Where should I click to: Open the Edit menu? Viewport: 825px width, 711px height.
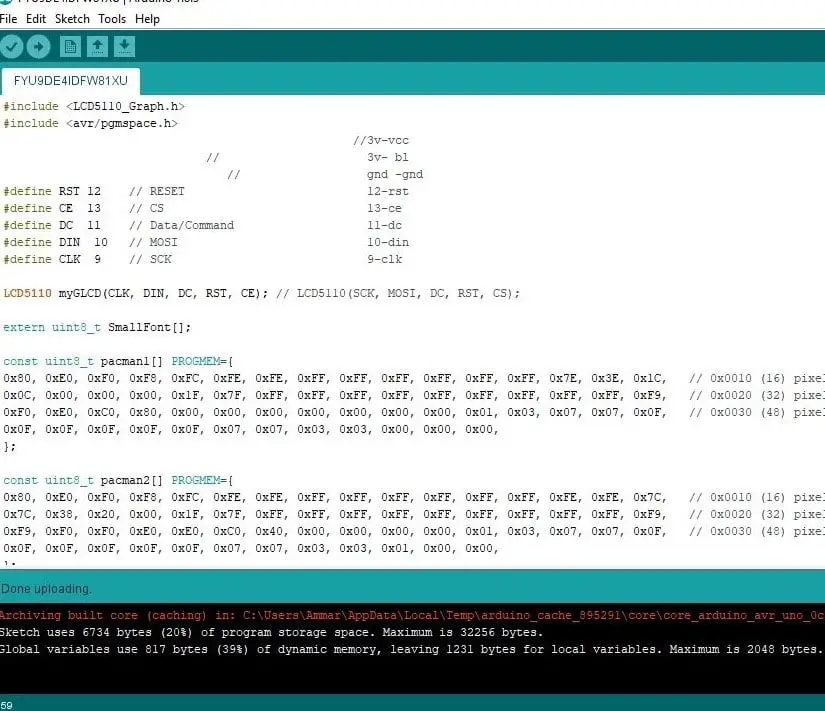pos(36,19)
